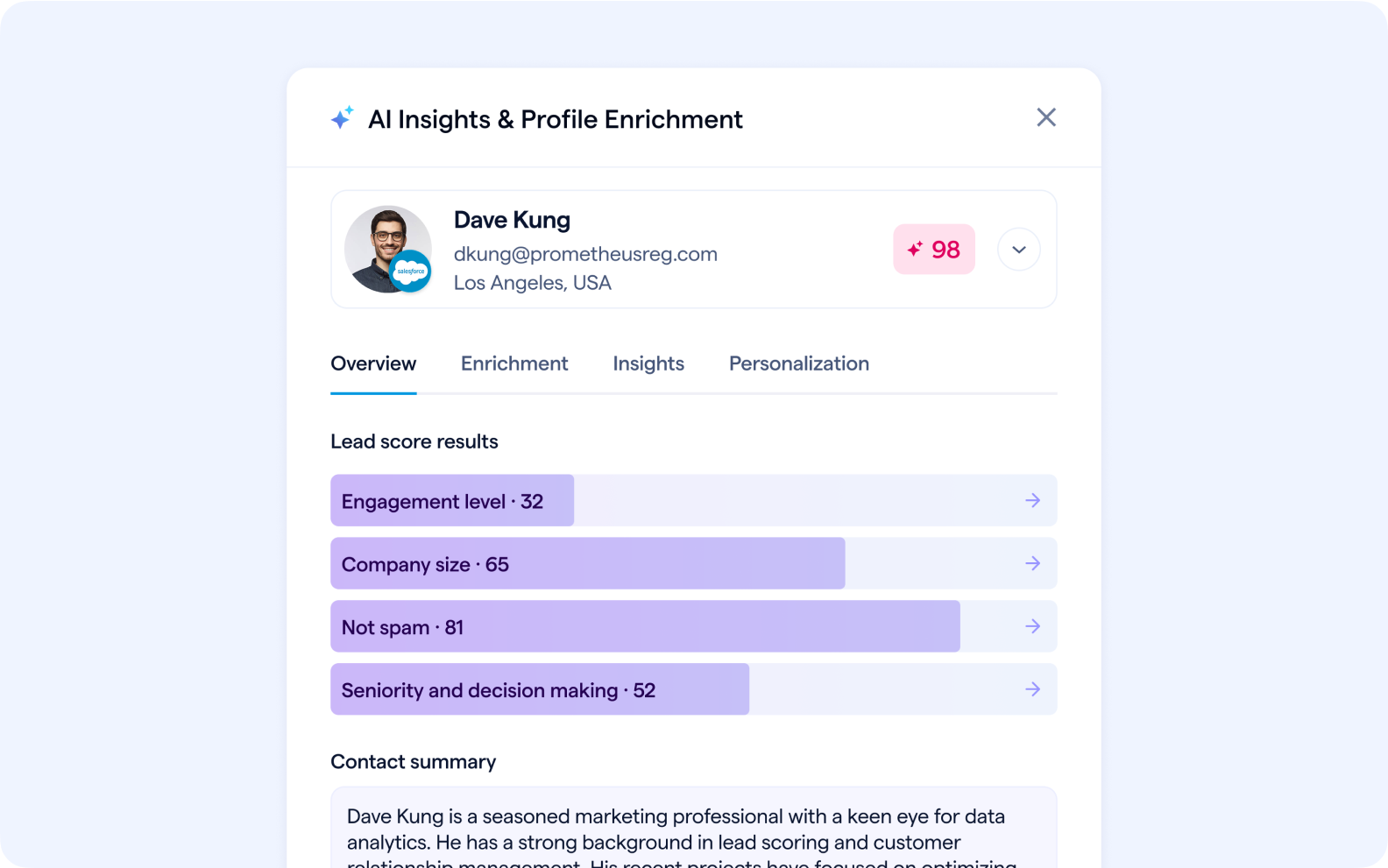Select the Engagement level 32 score bar

pyautogui.click(x=452, y=501)
